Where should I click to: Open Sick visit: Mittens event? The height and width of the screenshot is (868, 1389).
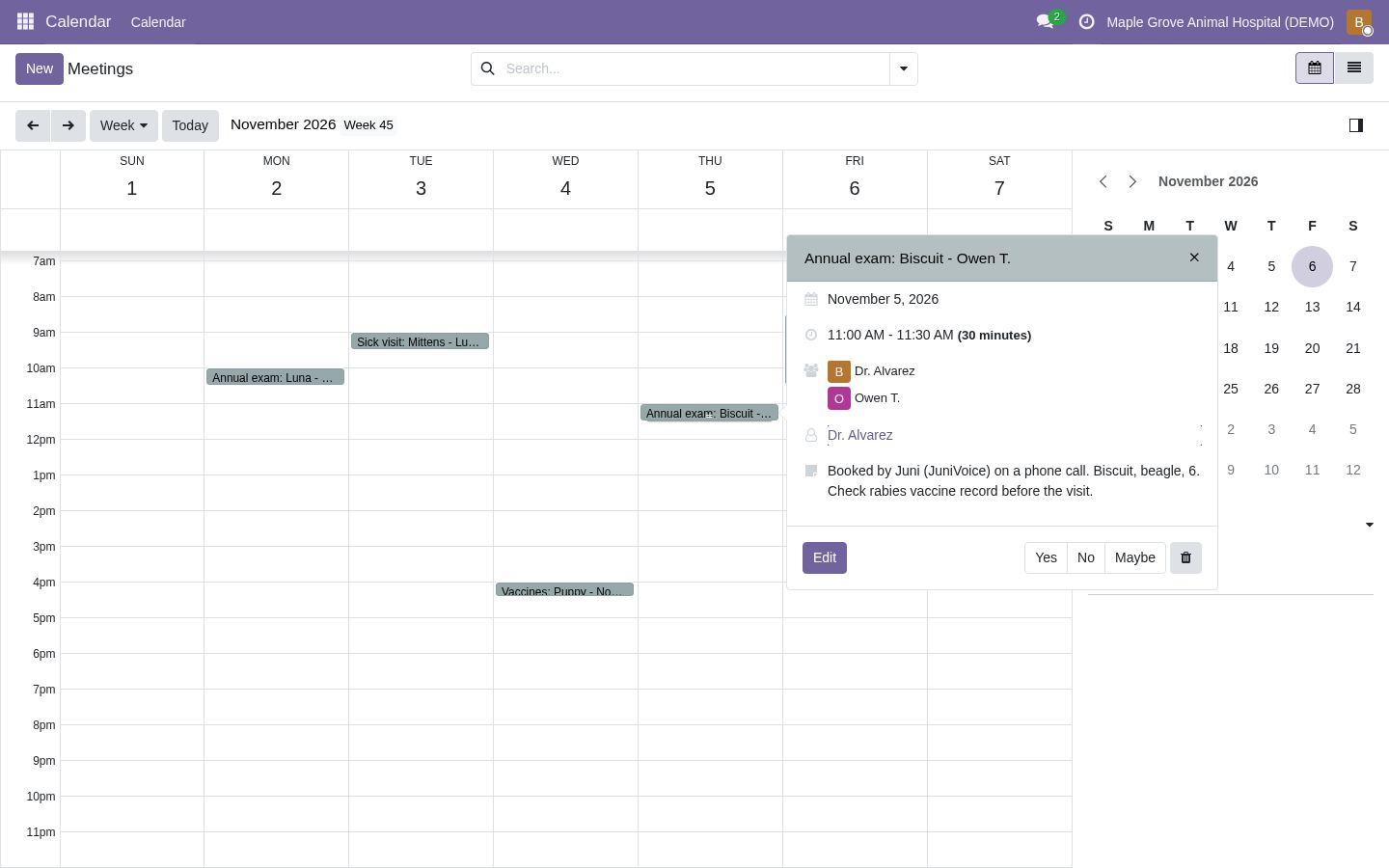point(420,341)
